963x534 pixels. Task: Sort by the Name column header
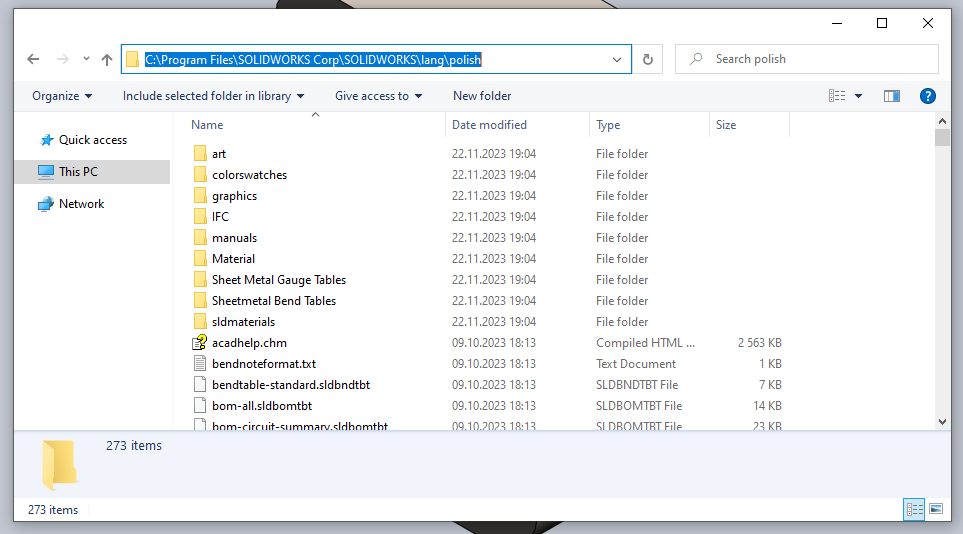point(207,125)
